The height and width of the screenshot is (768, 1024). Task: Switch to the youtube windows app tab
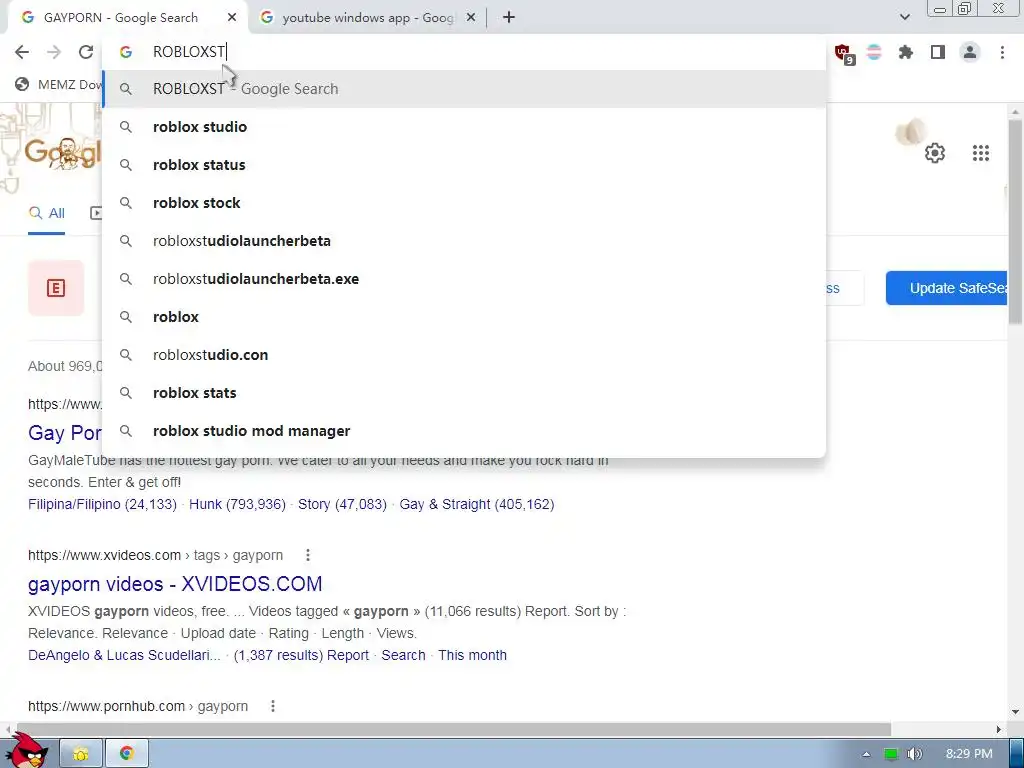[368, 18]
